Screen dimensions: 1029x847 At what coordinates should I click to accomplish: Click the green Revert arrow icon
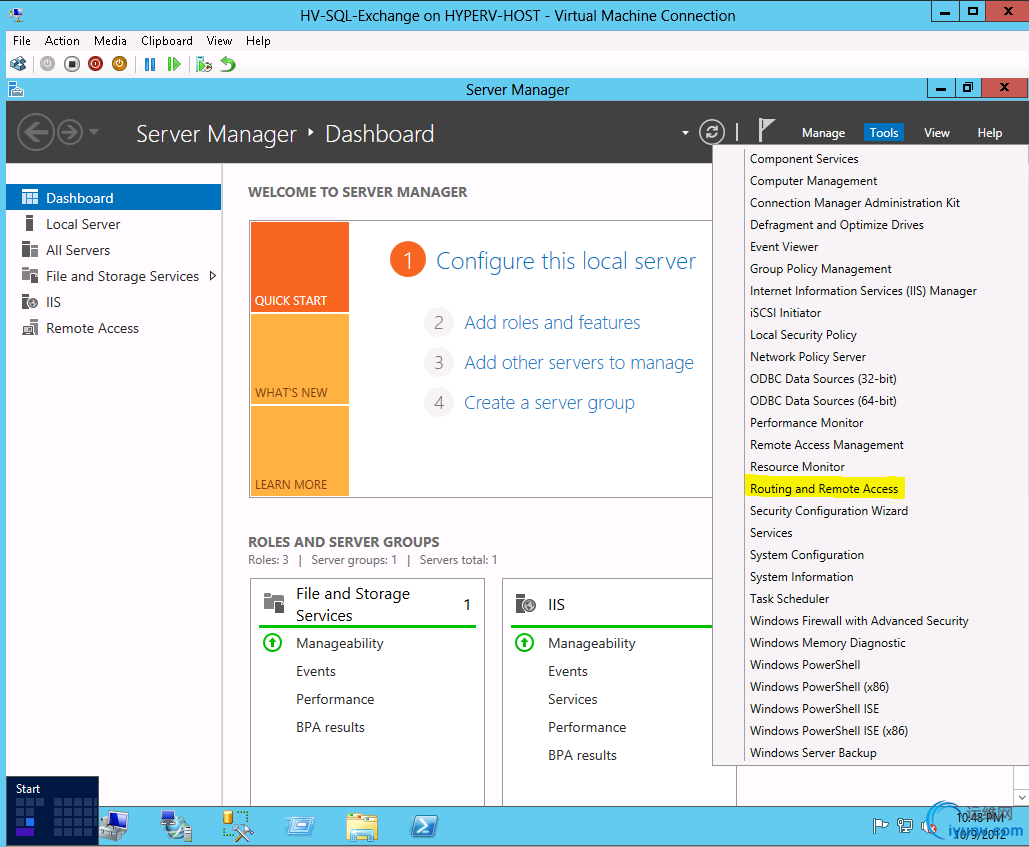[228, 64]
